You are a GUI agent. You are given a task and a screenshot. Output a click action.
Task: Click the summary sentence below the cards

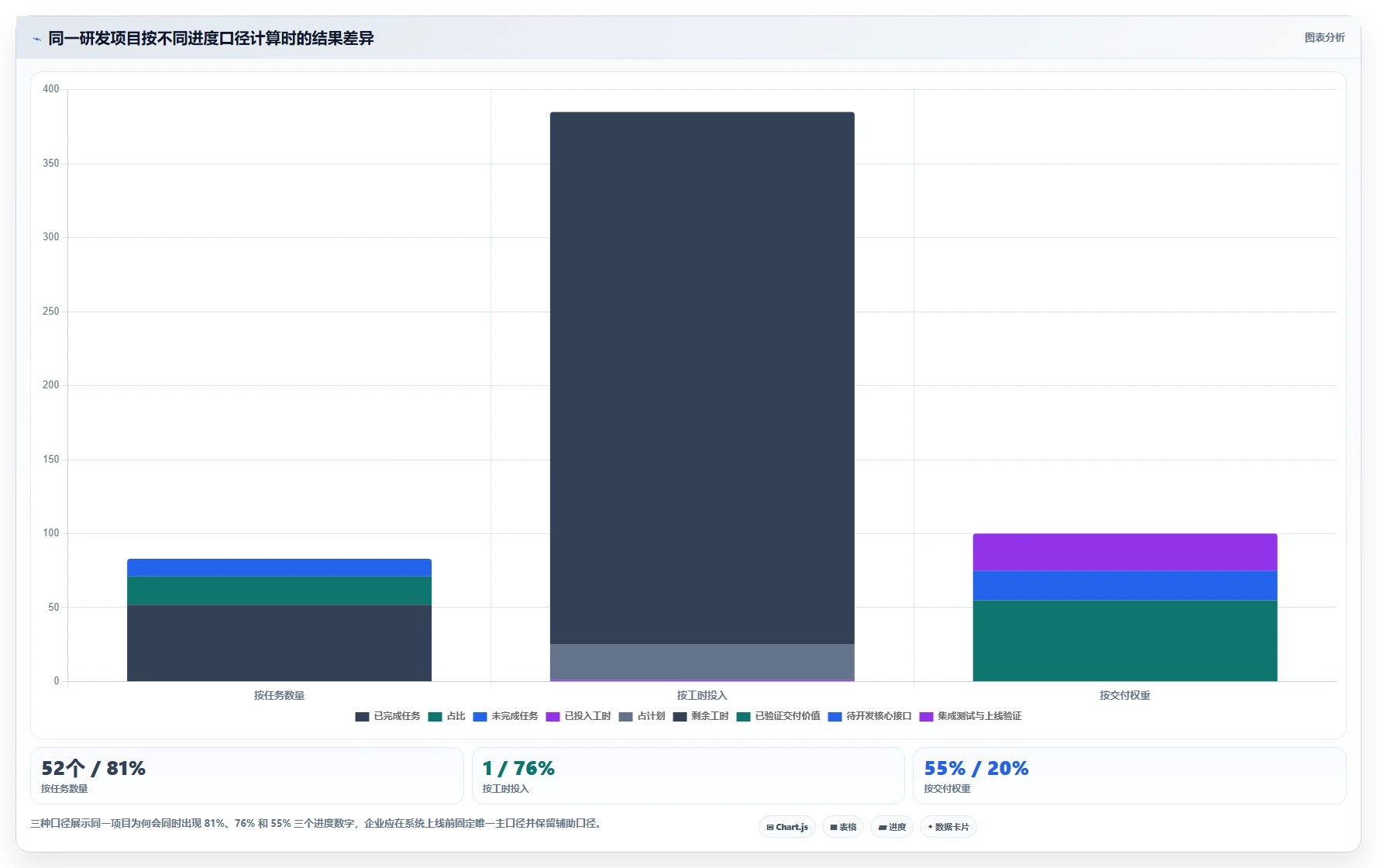coord(316,823)
